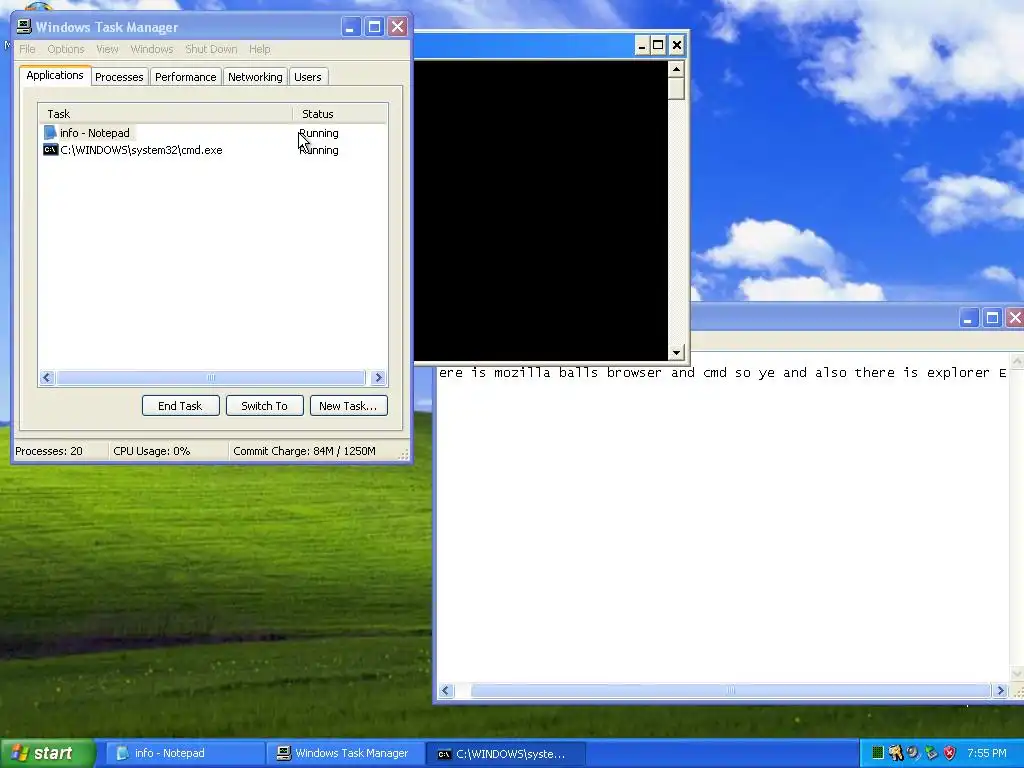Viewport: 1024px width, 768px height.
Task: Minimize the Windows Task Manager window
Action: (351, 27)
